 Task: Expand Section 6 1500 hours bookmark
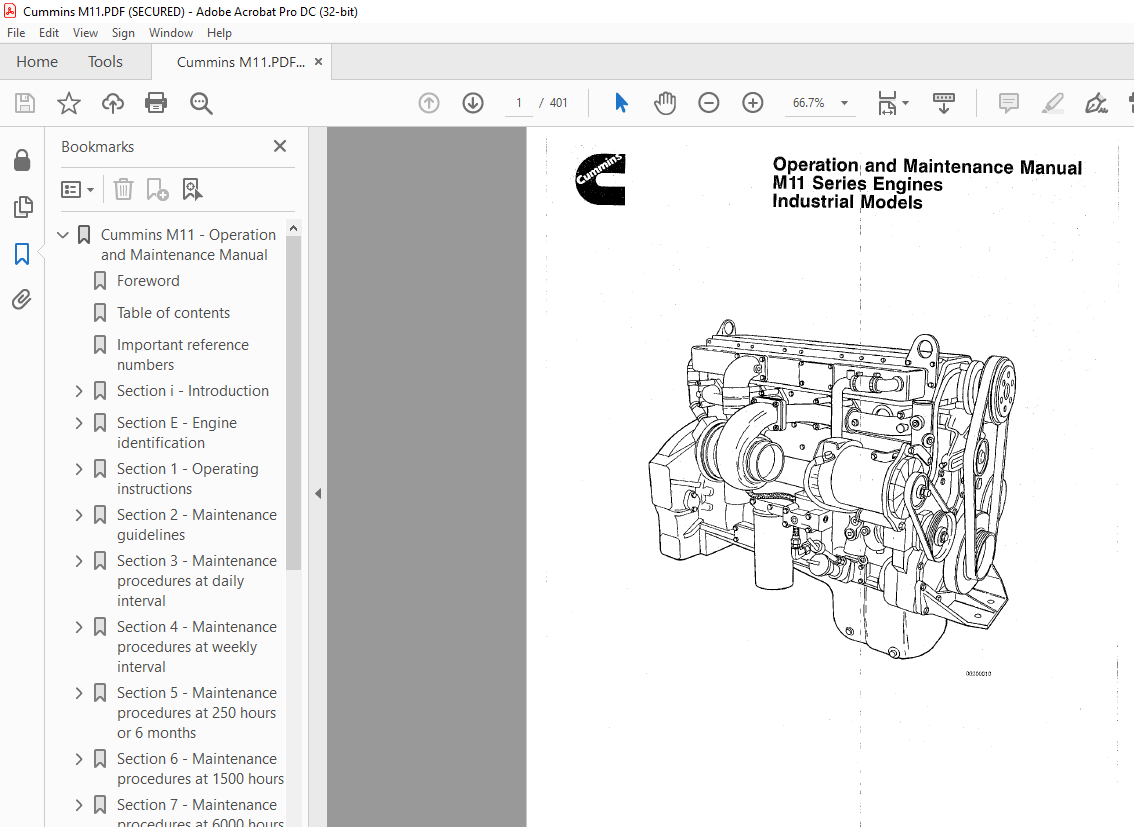[x=79, y=759]
